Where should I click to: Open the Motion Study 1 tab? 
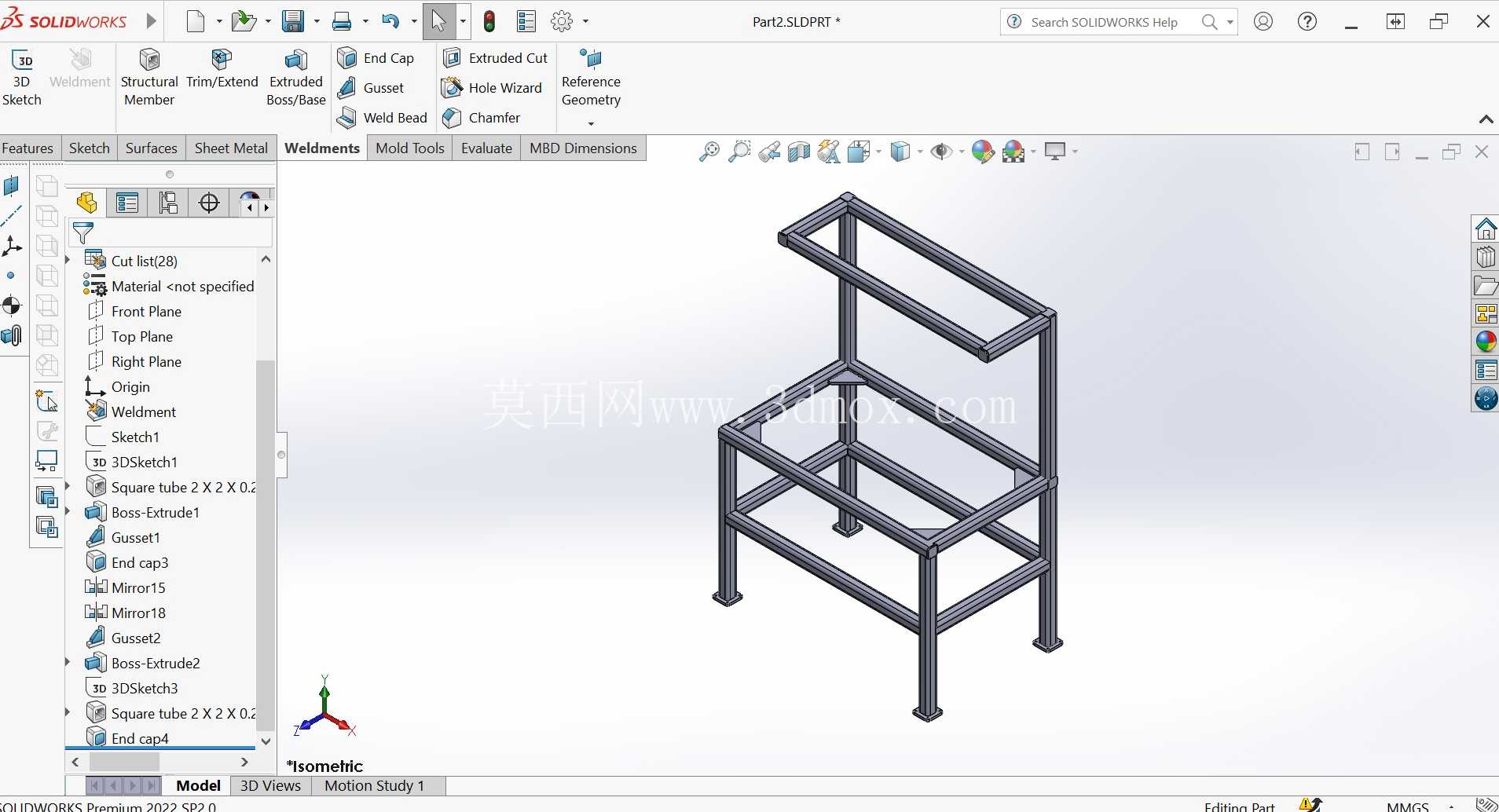(374, 786)
